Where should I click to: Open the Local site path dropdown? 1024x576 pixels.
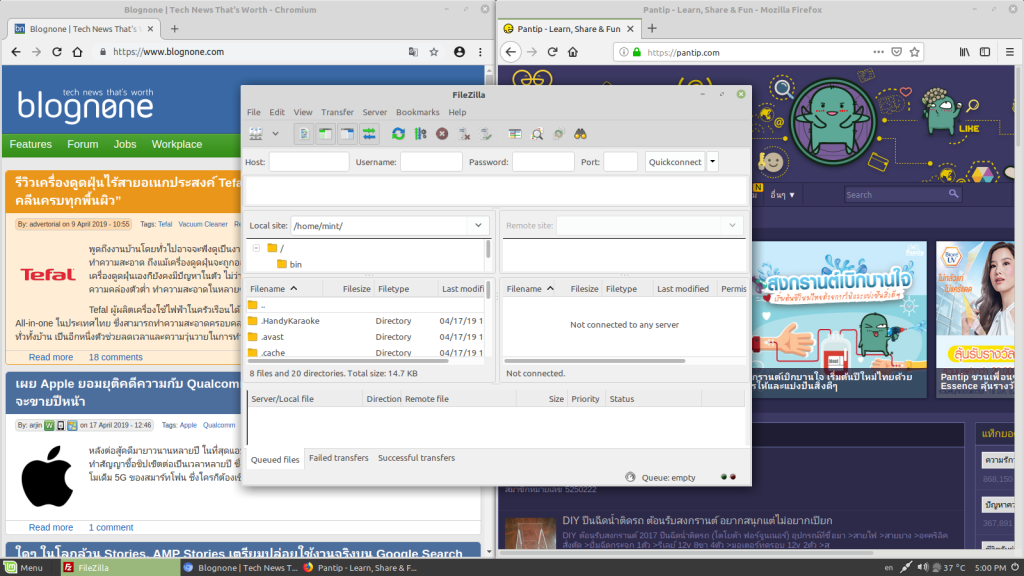[x=478, y=225]
